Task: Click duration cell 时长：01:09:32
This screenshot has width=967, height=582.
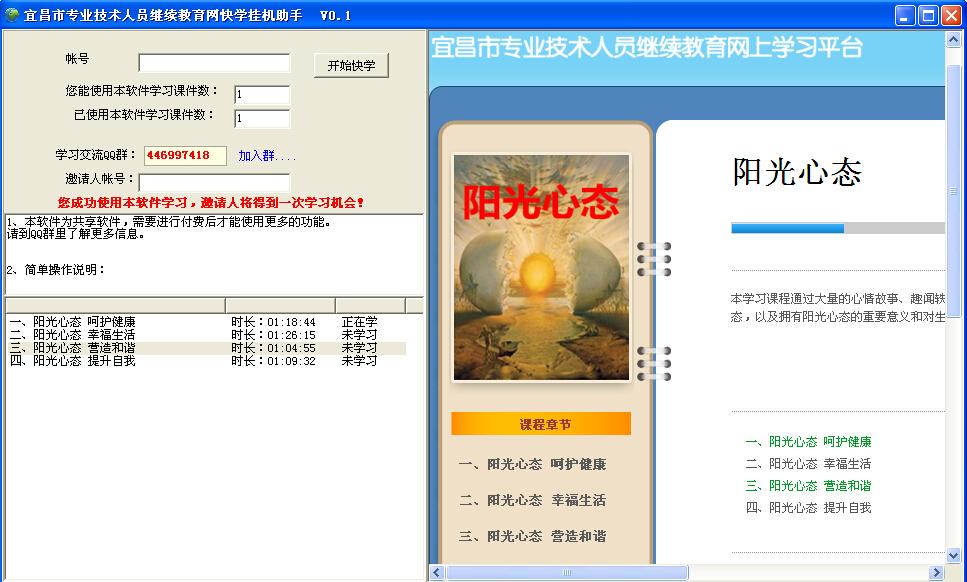Action: pos(273,361)
